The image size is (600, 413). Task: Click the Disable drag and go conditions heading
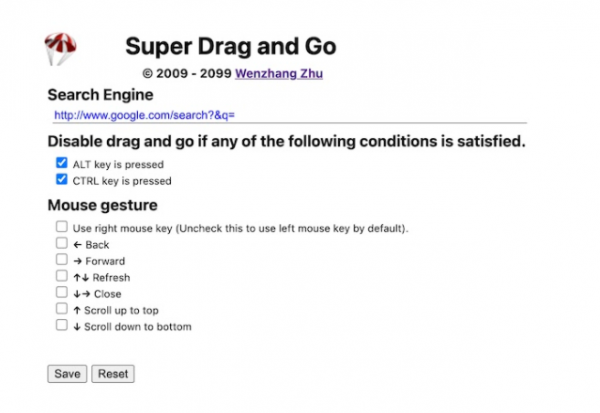coord(286,141)
